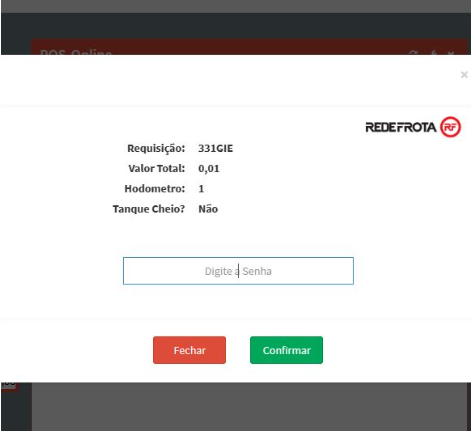The height and width of the screenshot is (431, 471).
Task: Click the Valor Total amount 0,01
Action: (209, 169)
